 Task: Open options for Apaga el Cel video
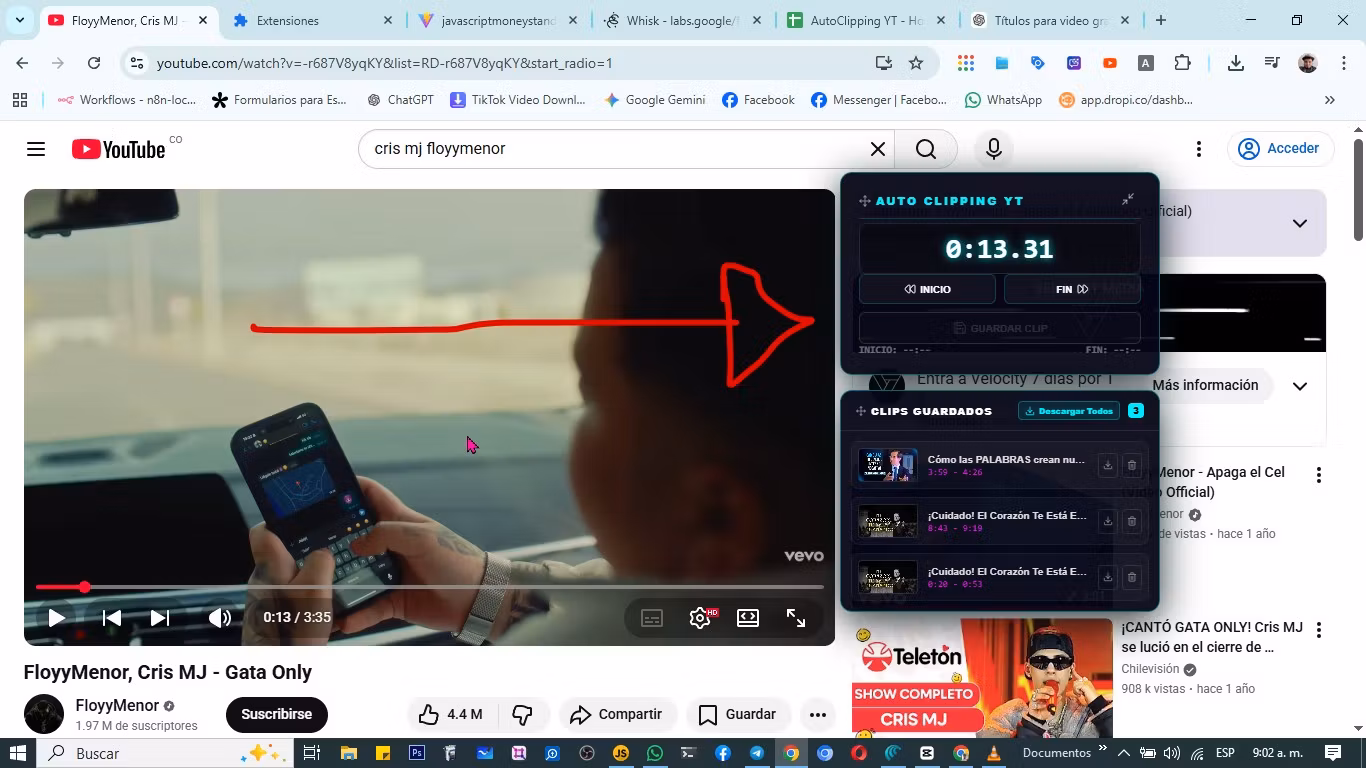(x=1319, y=475)
